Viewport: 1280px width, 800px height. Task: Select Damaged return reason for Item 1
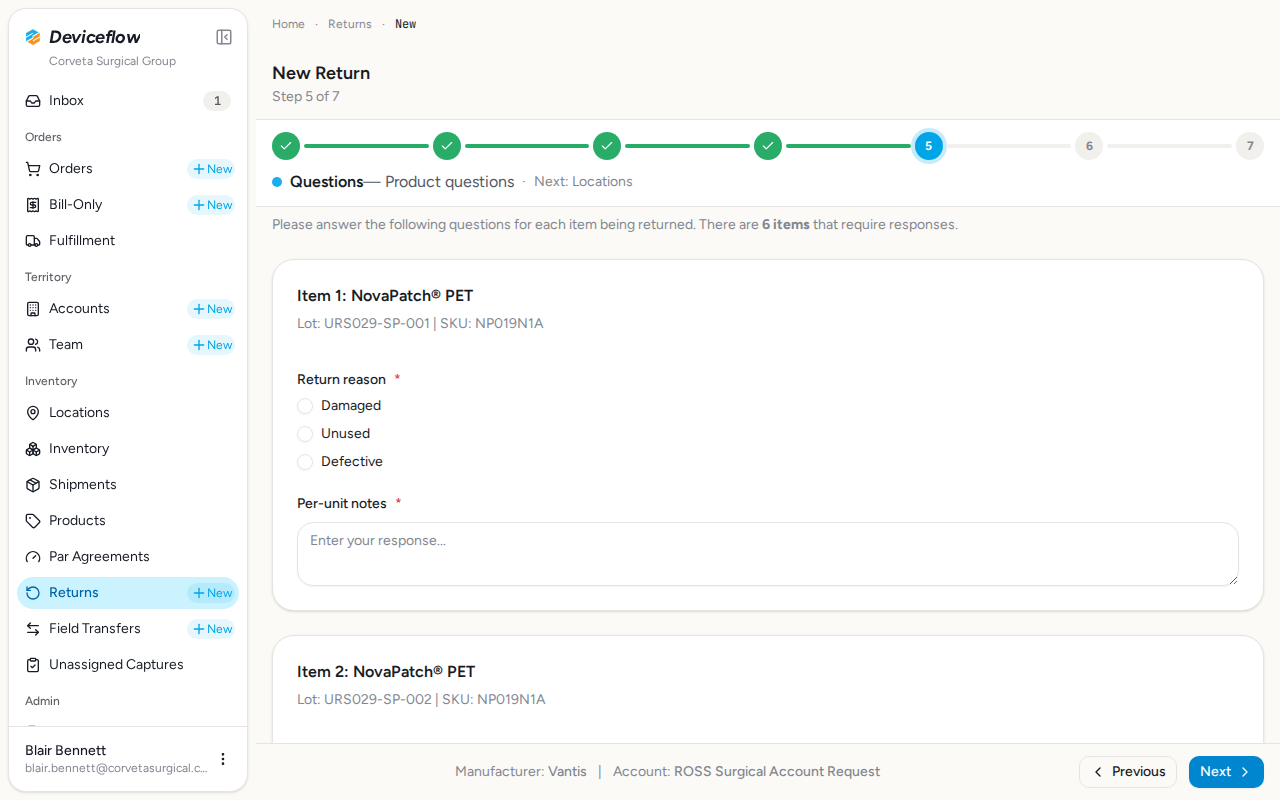click(305, 406)
